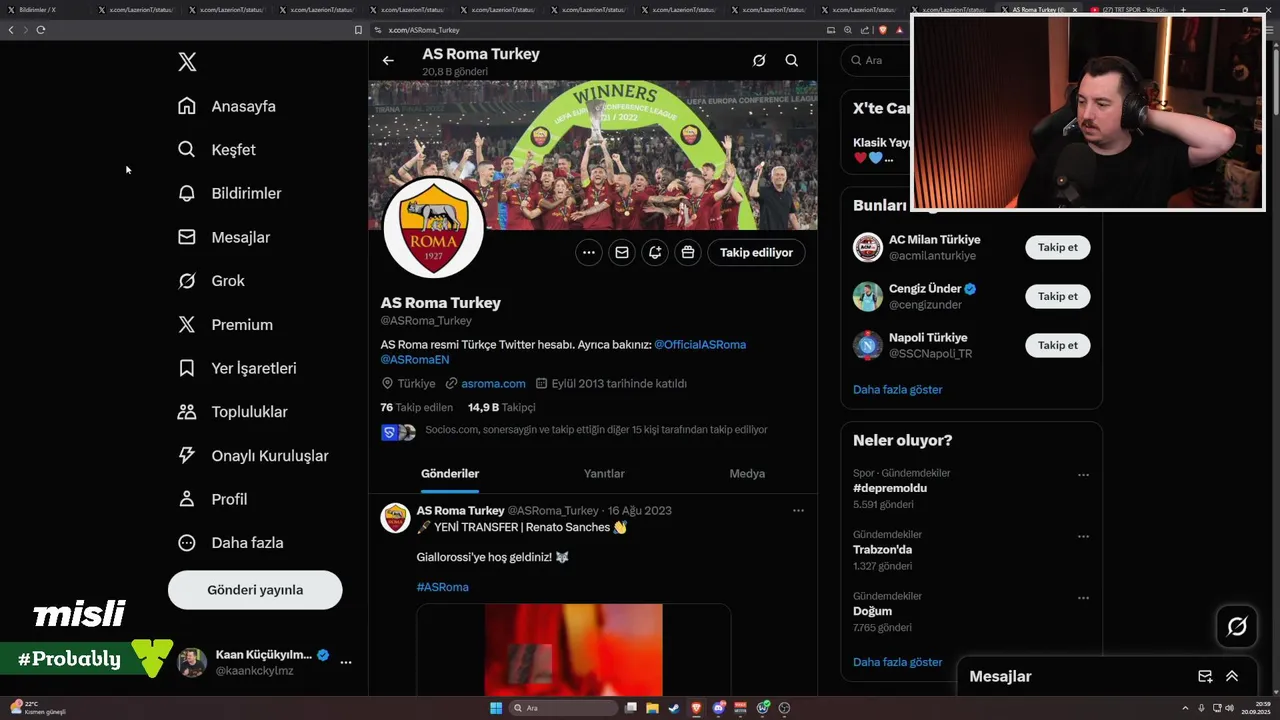The height and width of the screenshot is (720, 1280).
Task: Click message envelope icon on profile
Action: click(x=622, y=253)
